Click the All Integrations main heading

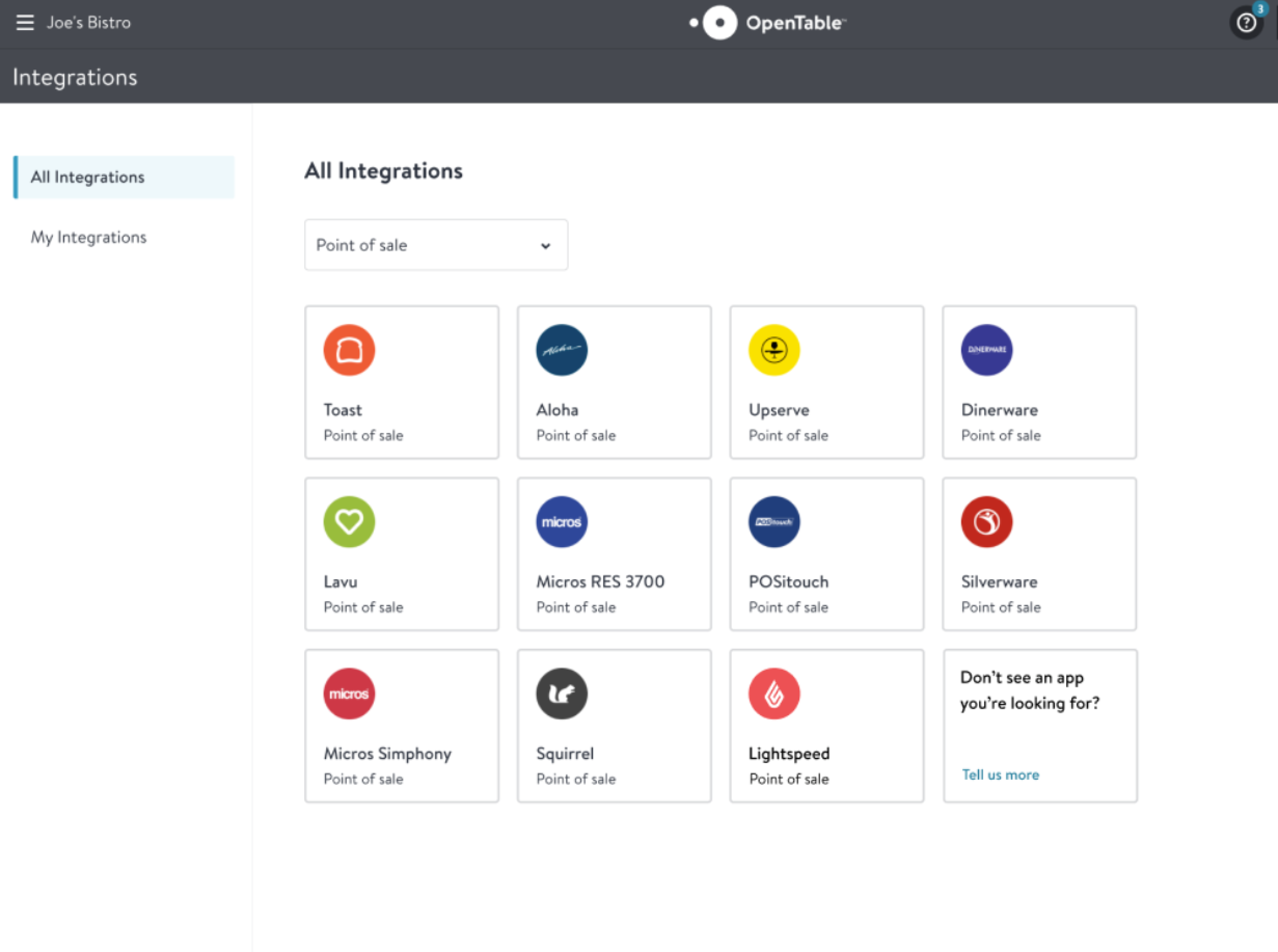pyautogui.click(x=383, y=171)
